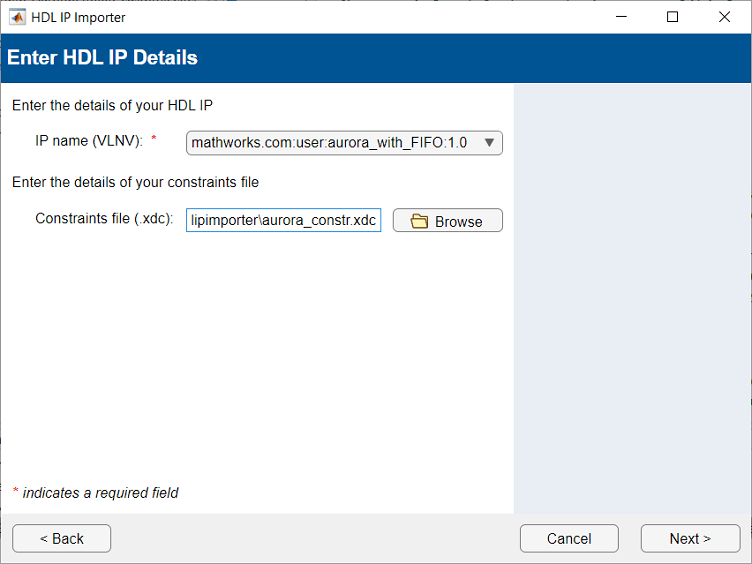
Task: Click the empty gray panel on the right
Action: point(632,300)
